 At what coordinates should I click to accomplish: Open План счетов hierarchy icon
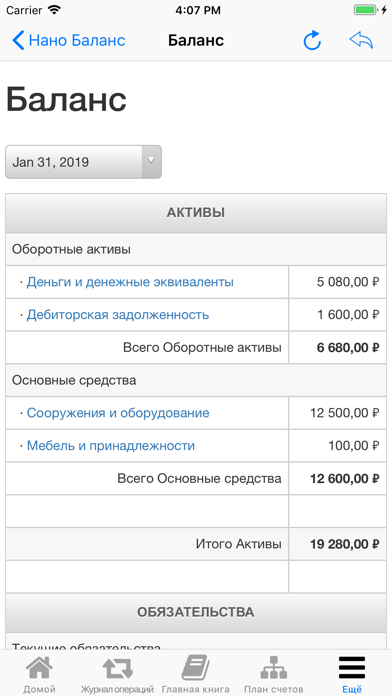click(x=273, y=668)
